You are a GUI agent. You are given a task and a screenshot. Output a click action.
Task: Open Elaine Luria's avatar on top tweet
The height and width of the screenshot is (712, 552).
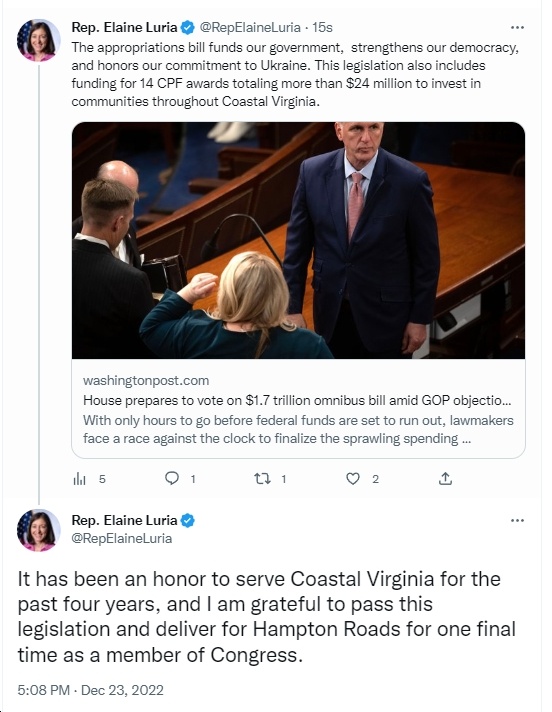(39, 40)
